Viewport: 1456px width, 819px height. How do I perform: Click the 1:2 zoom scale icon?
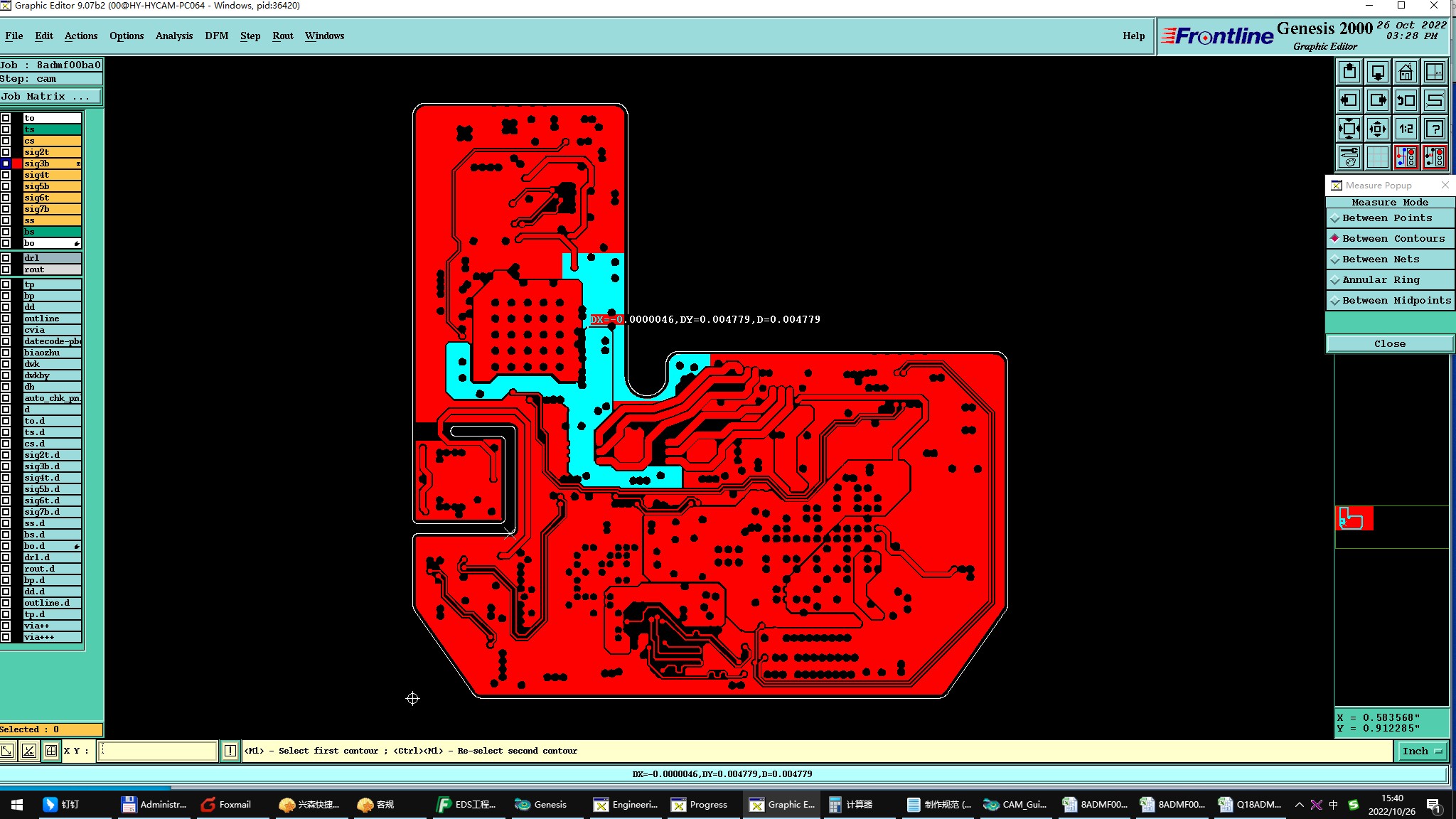(x=1406, y=129)
